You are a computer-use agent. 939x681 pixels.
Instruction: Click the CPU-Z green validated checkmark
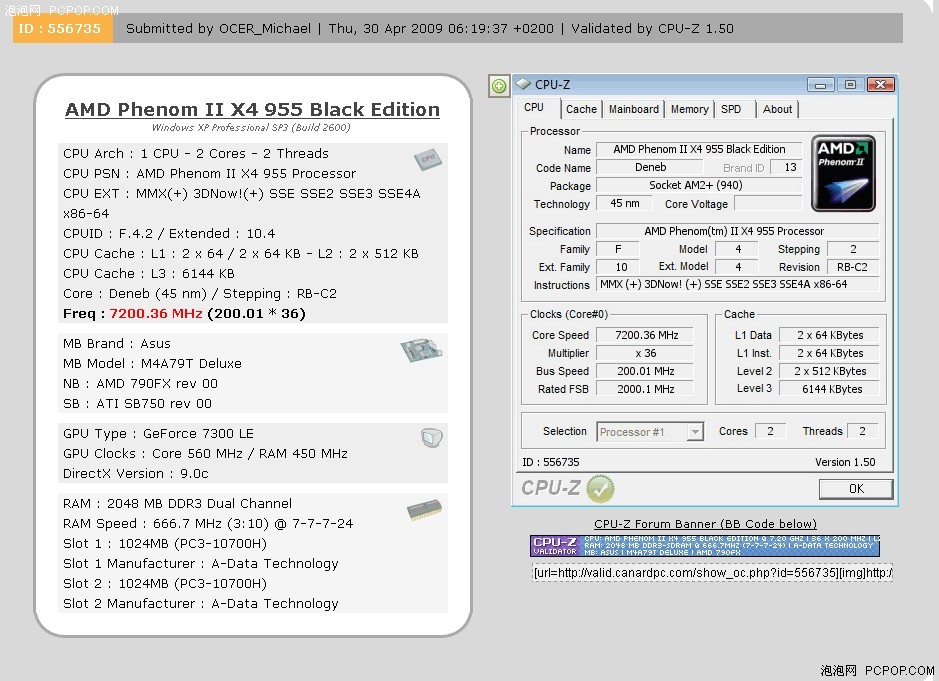pyautogui.click(x=600, y=489)
